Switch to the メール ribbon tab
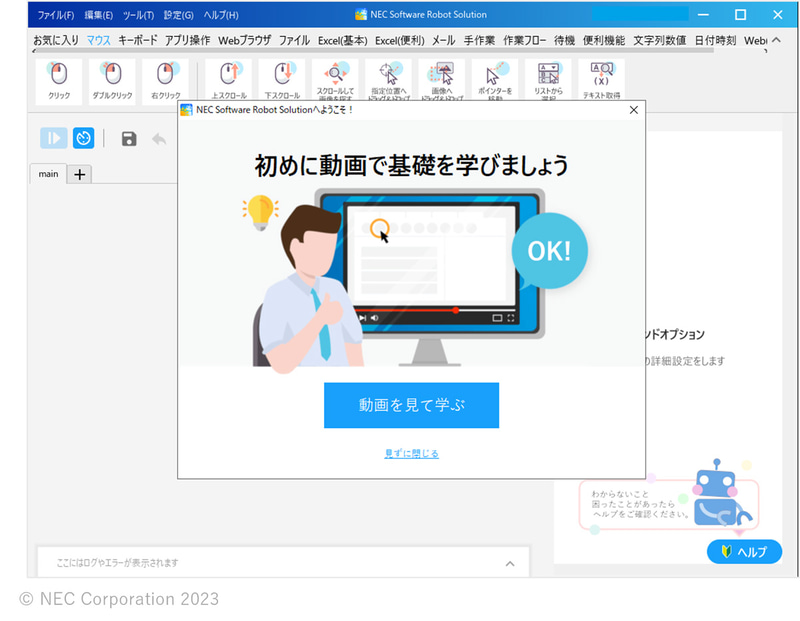This screenshot has height=621, width=800. click(443, 40)
